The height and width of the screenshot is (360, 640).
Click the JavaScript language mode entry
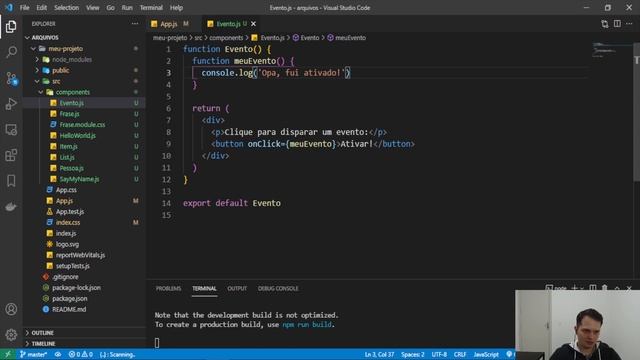click(486, 354)
